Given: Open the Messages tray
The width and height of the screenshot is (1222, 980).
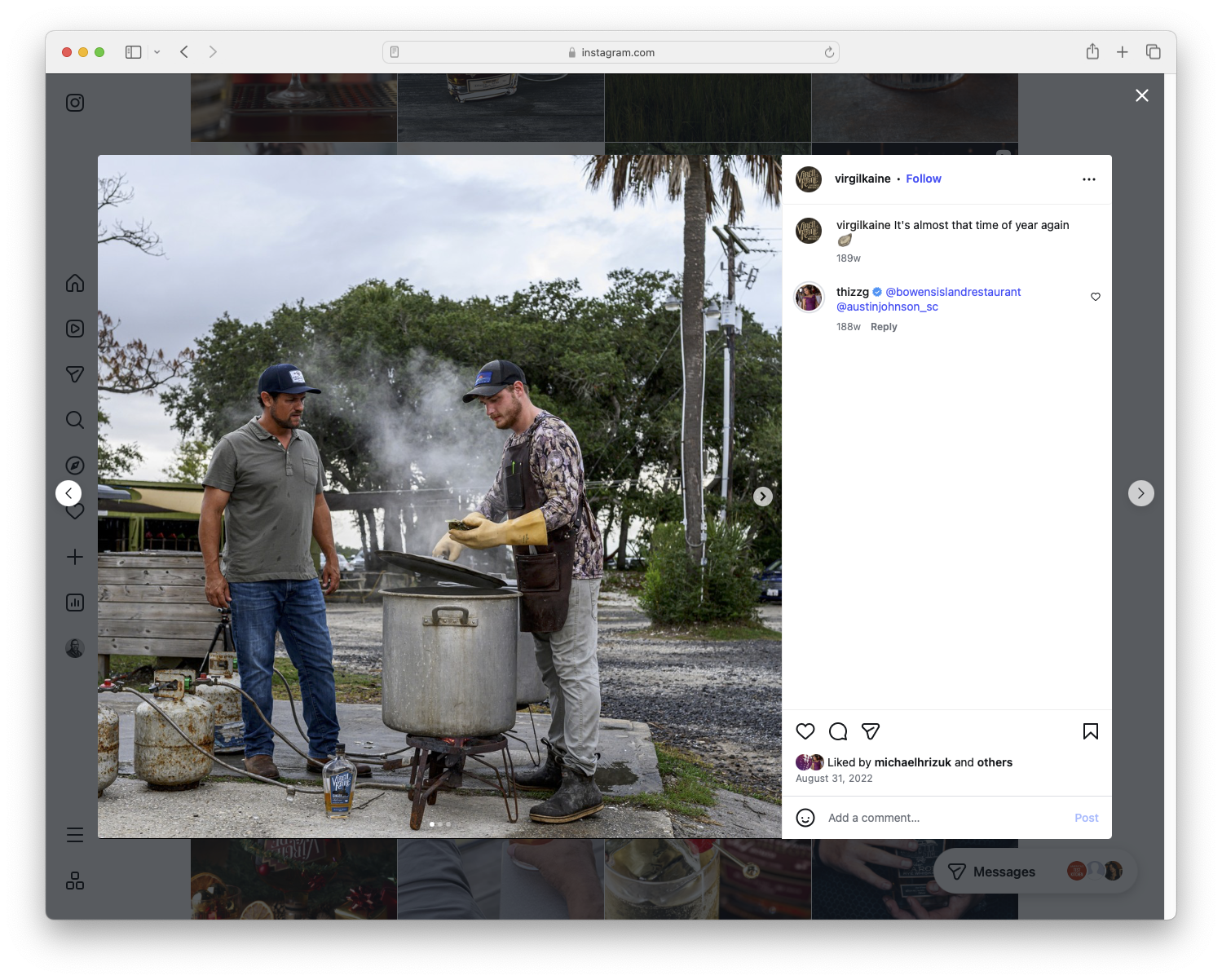Looking at the screenshot, I should tap(1004, 871).
